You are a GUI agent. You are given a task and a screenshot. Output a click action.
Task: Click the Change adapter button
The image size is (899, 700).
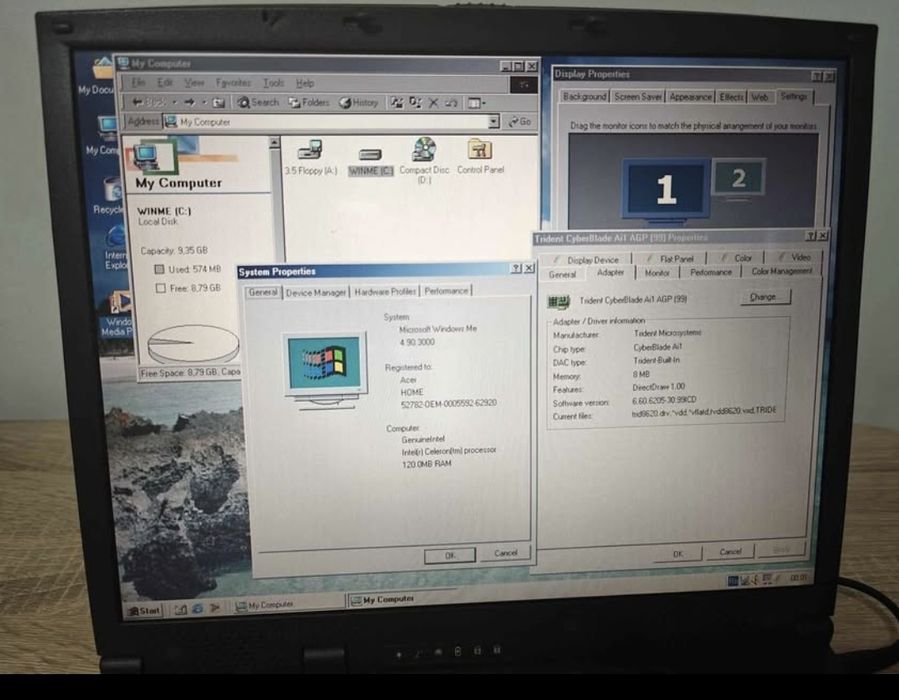[763, 297]
